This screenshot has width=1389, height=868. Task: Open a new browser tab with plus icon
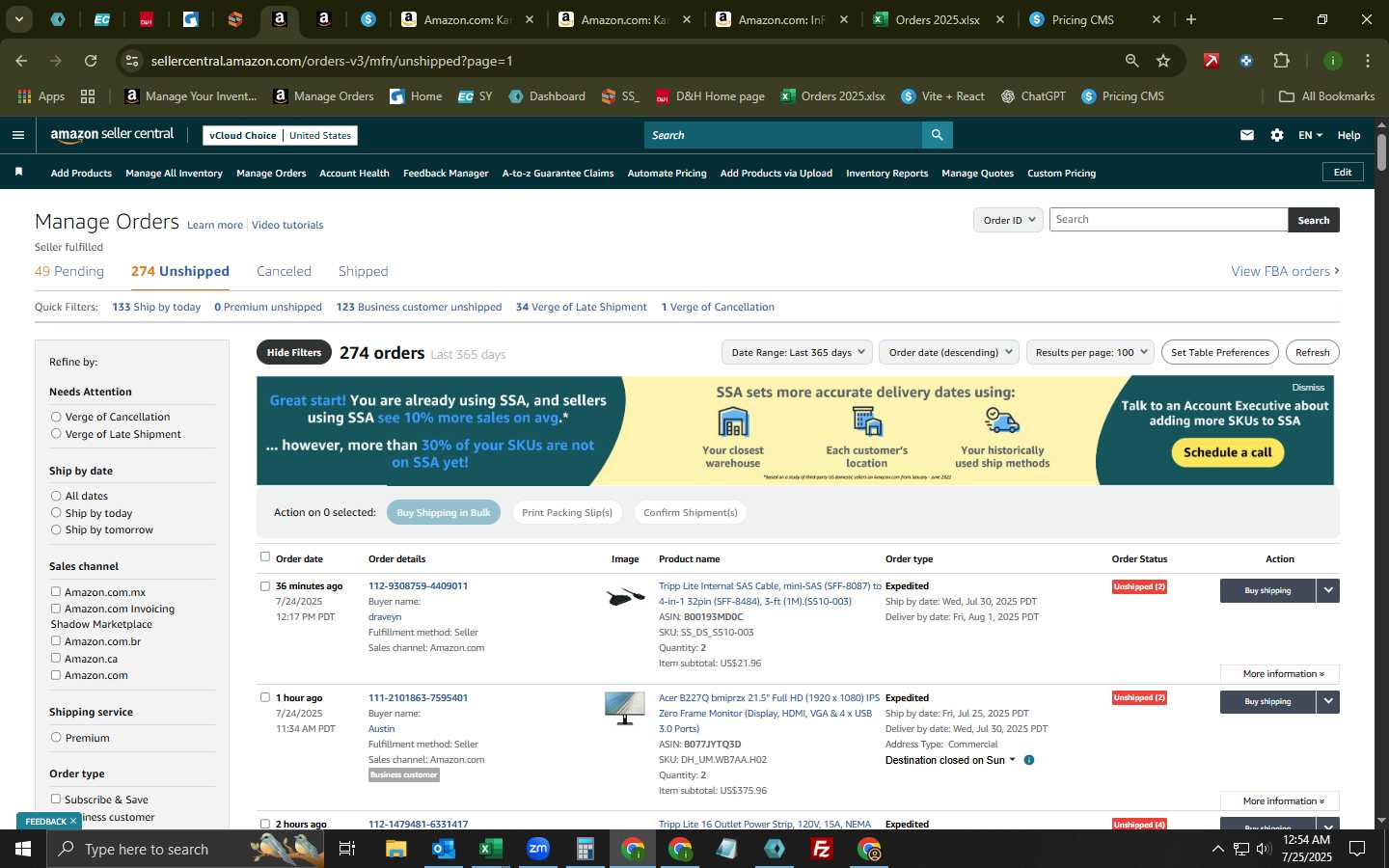[1191, 19]
